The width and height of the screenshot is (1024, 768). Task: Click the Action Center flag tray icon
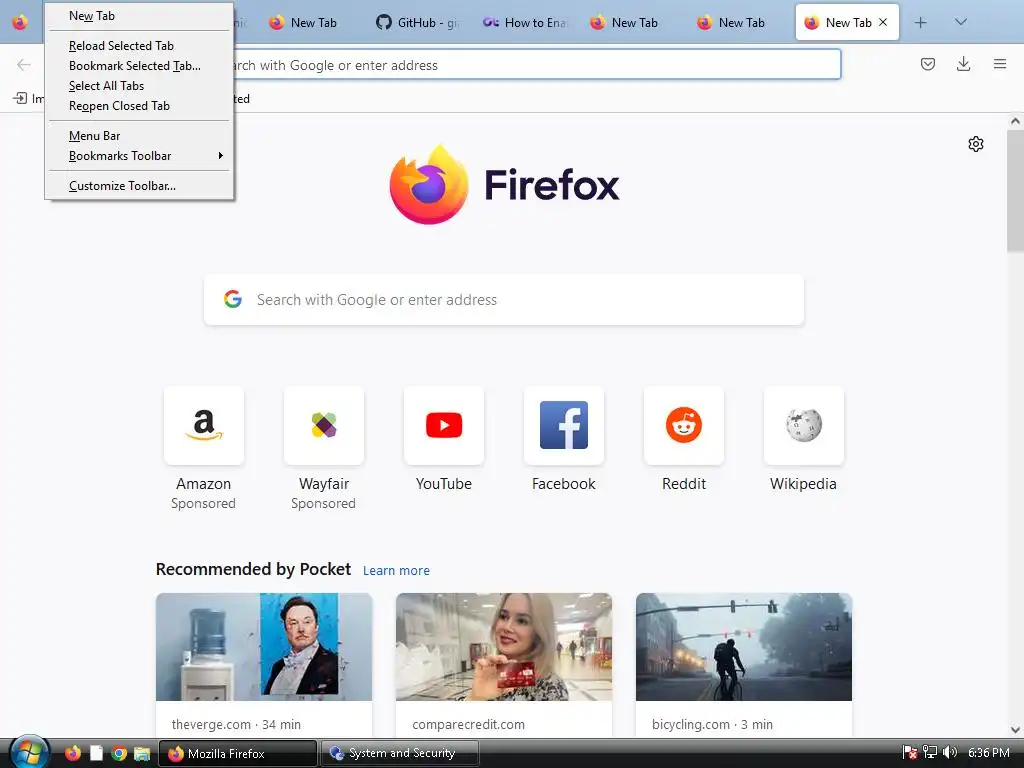pos(910,753)
